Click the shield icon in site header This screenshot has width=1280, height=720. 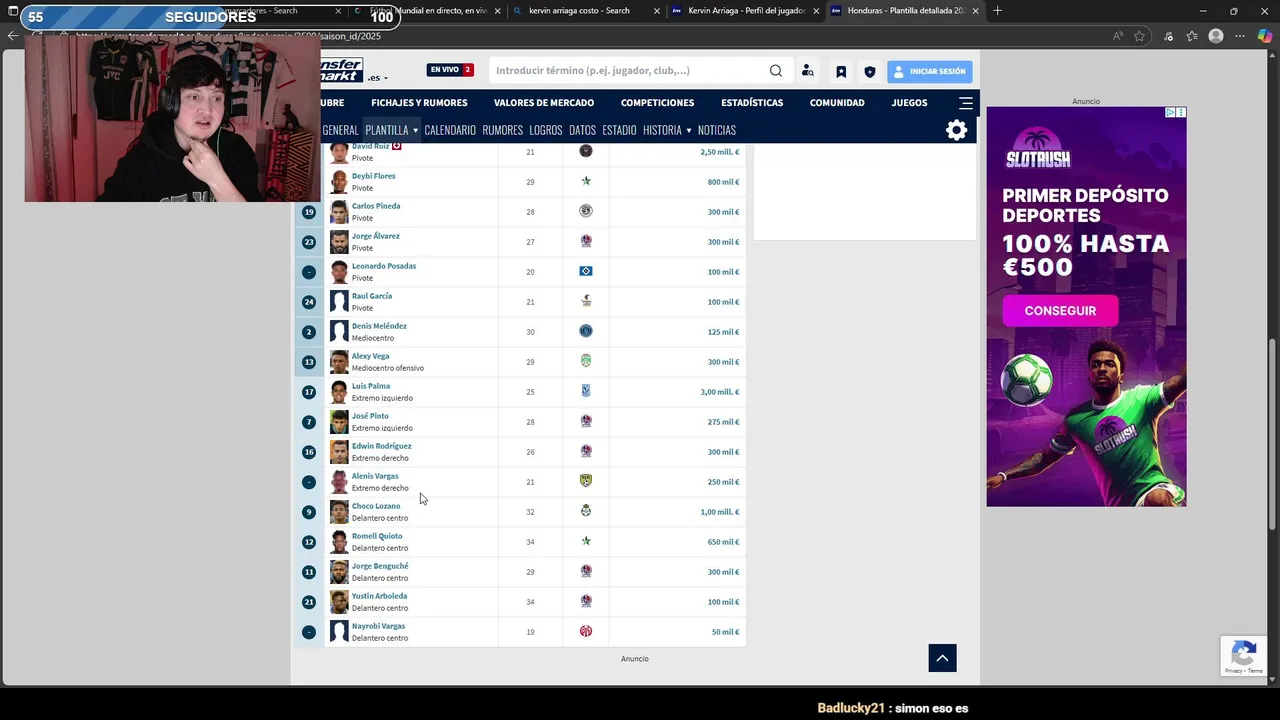click(870, 72)
